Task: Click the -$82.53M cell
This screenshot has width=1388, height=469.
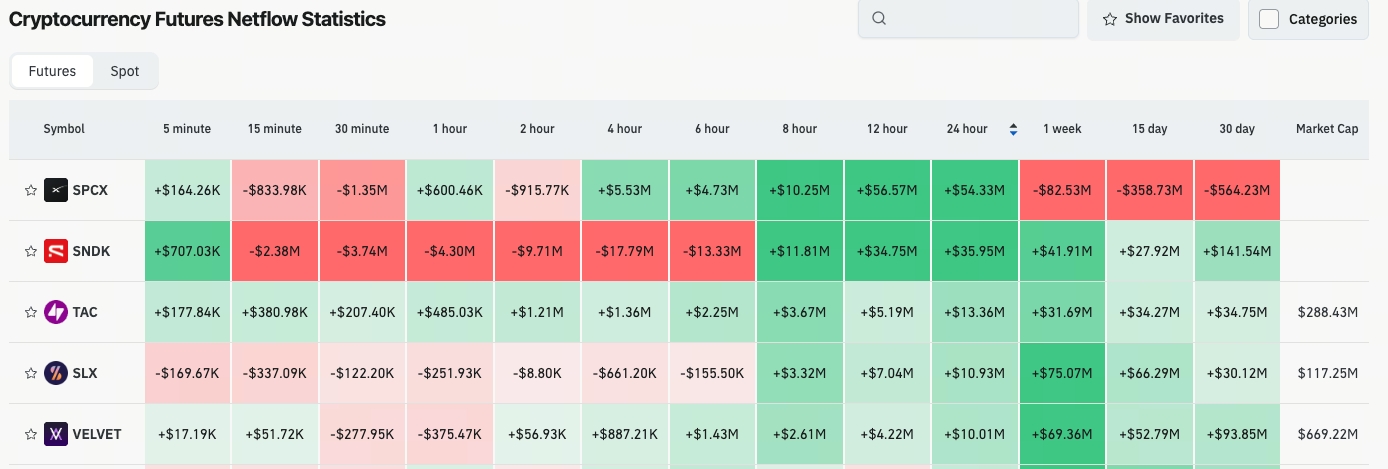Action: [1062, 190]
